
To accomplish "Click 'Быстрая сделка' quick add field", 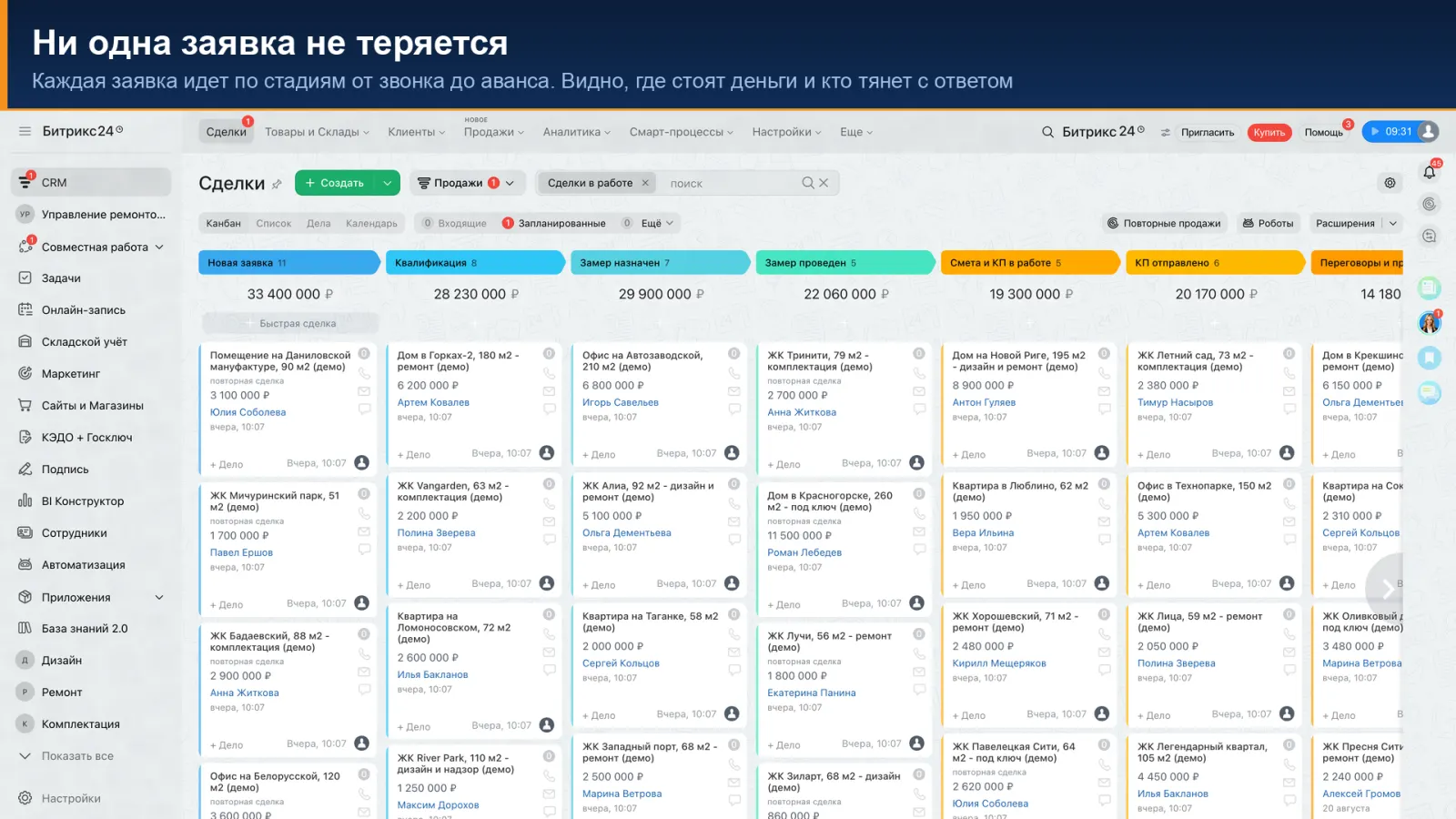I will click(x=290, y=323).
